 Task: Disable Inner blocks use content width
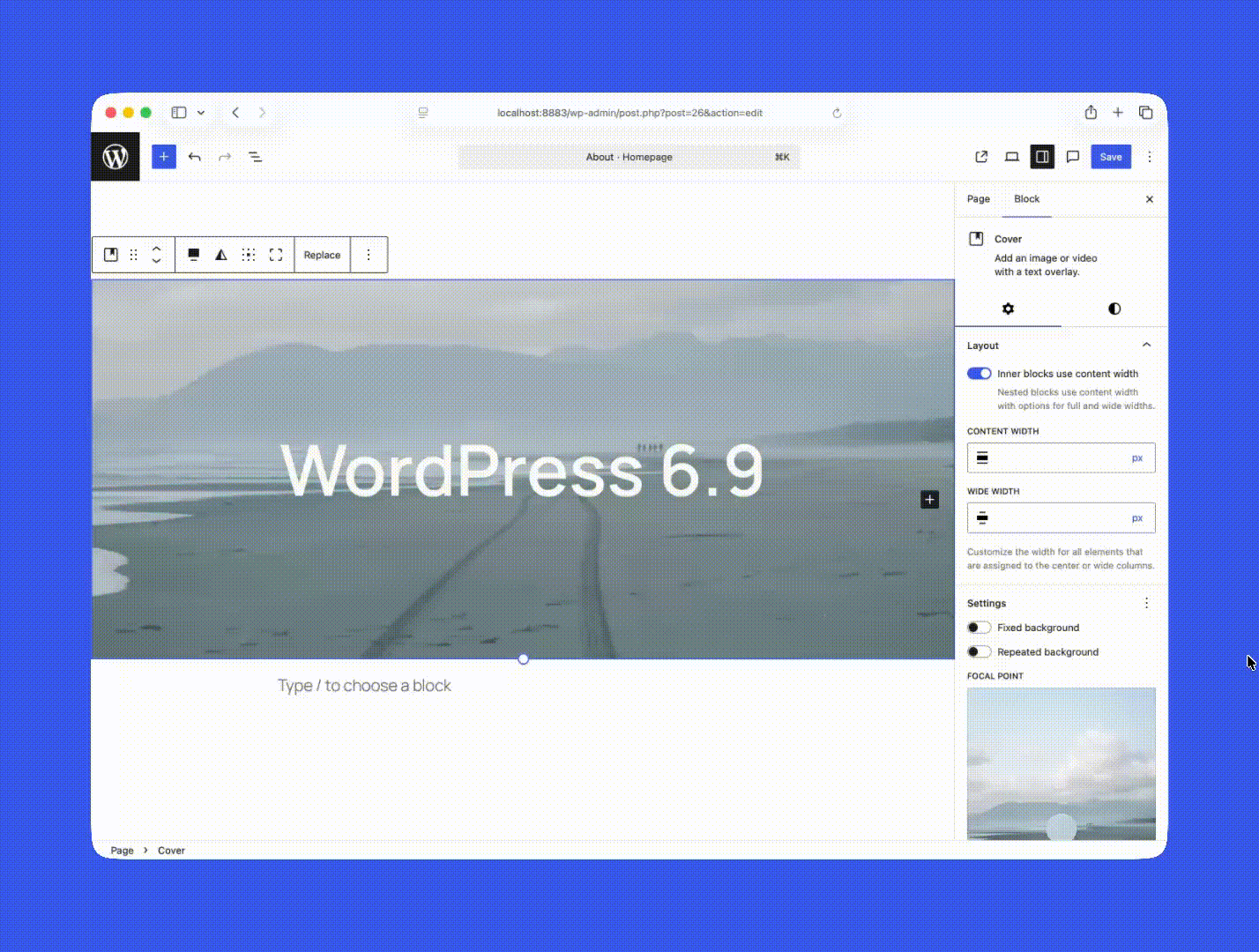tap(979, 373)
